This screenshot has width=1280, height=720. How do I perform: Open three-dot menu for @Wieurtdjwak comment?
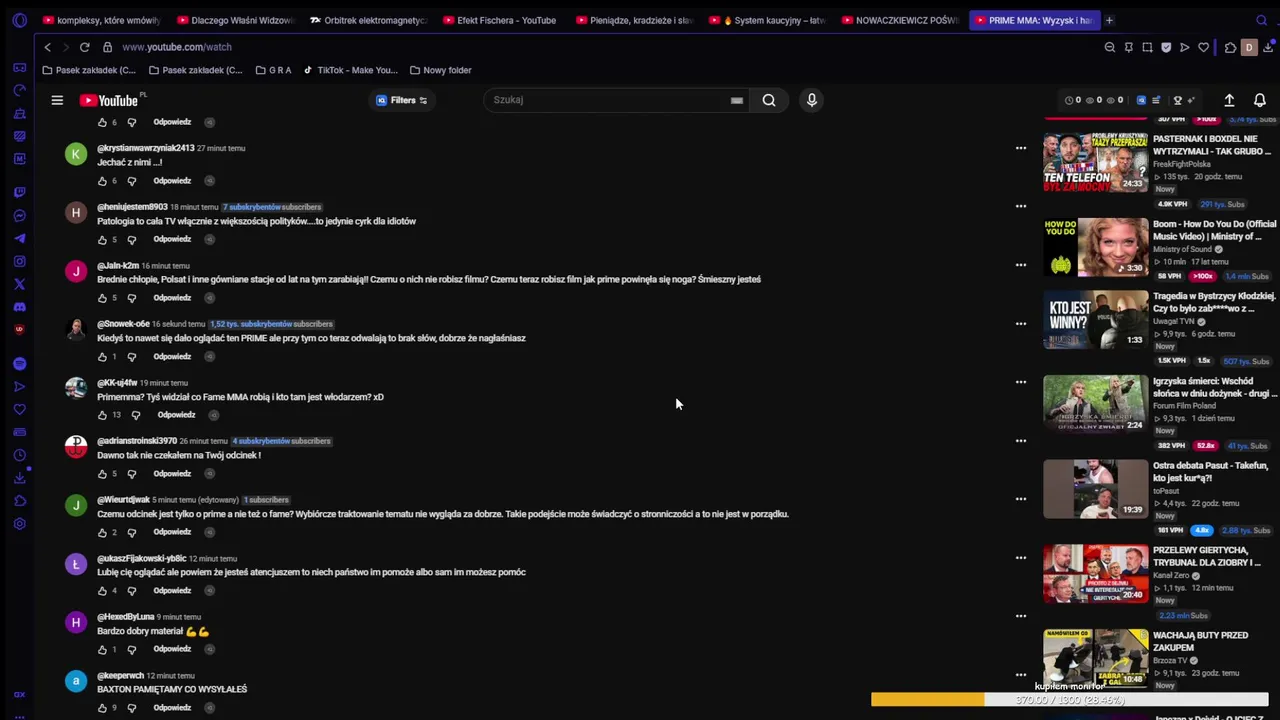coord(1021,499)
